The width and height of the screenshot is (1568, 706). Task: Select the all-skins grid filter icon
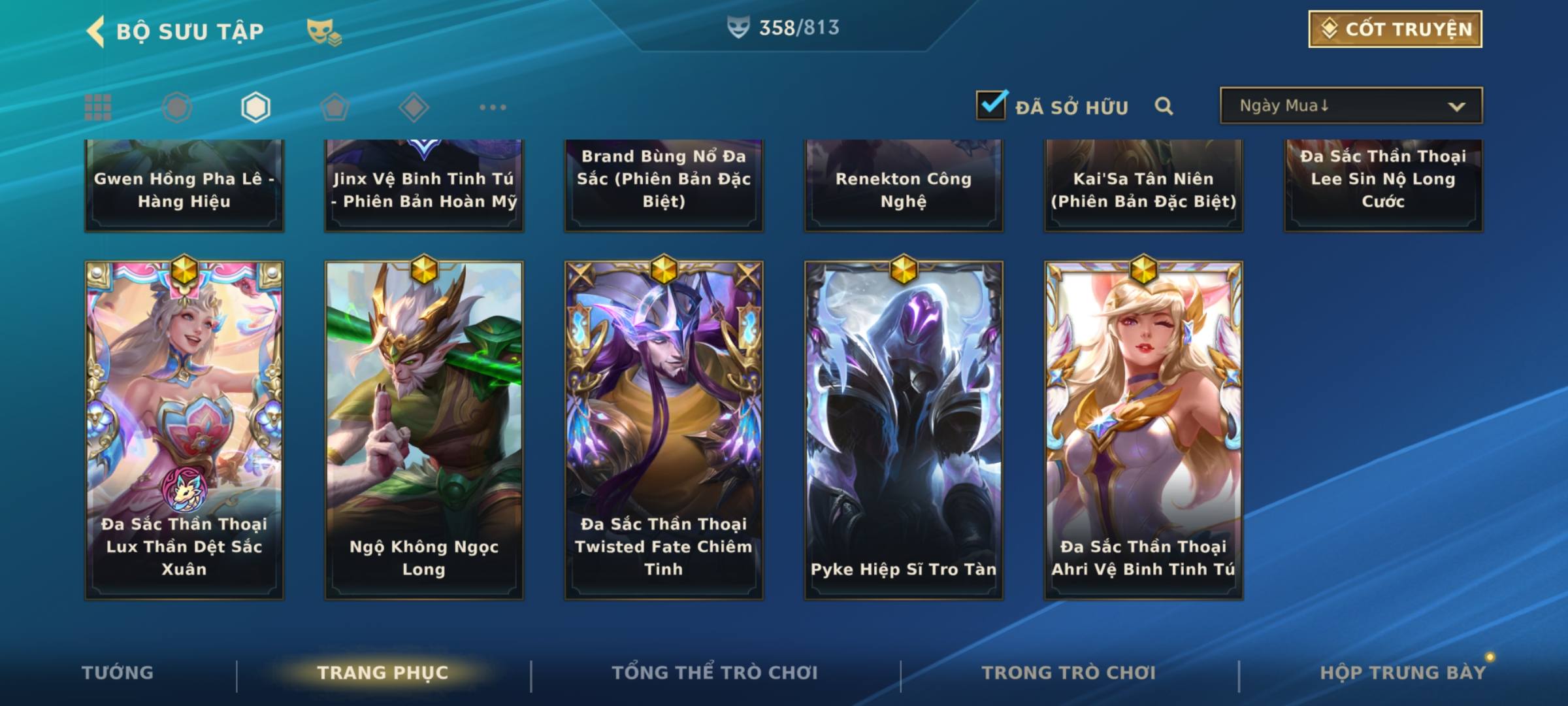click(x=98, y=107)
